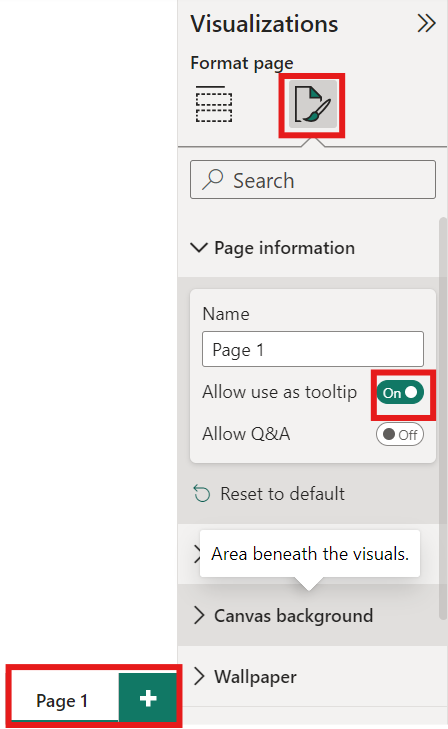Viewport: 448px width, 729px height.
Task: Click Reset to default link
Action: pyautogui.click(x=282, y=494)
